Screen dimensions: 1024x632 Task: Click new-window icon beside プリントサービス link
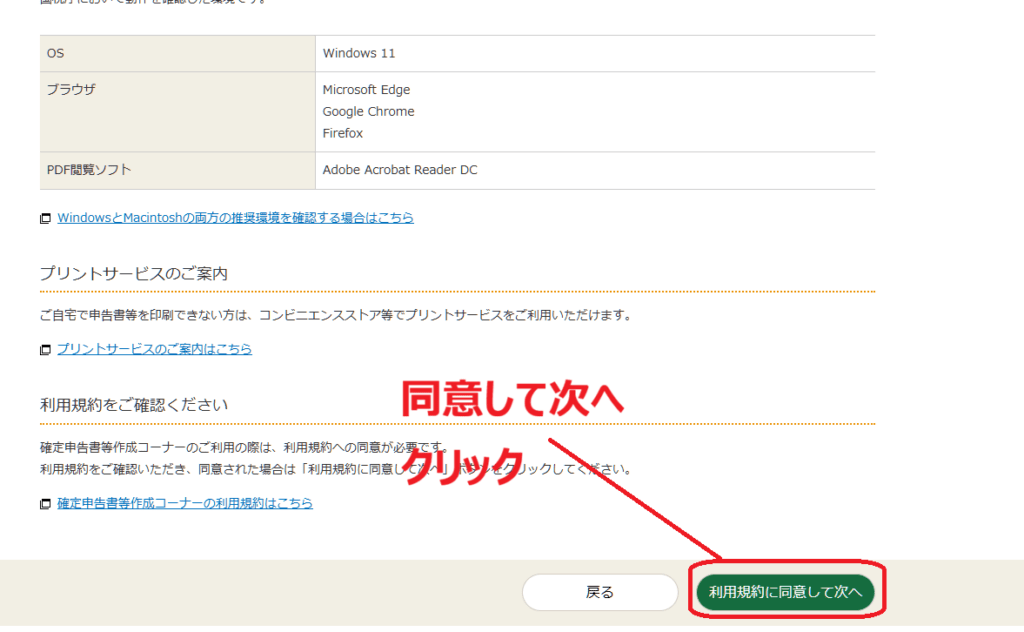(x=45, y=350)
